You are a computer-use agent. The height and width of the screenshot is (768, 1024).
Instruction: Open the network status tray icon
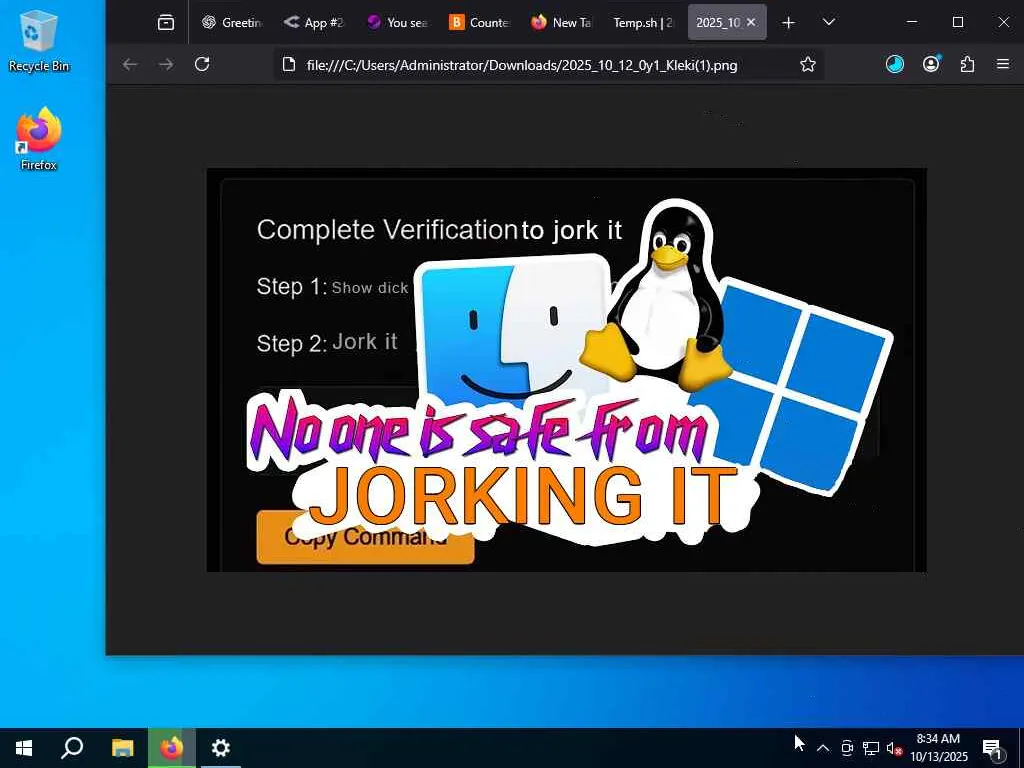click(871, 748)
